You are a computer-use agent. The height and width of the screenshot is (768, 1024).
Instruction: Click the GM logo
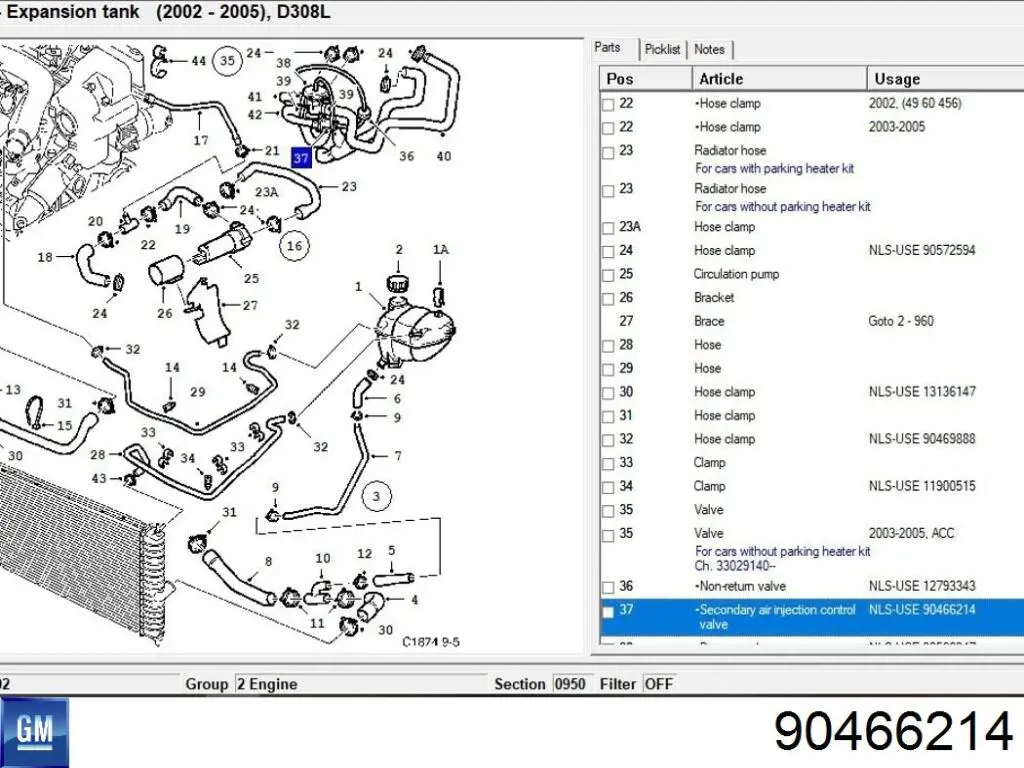pos(35,732)
